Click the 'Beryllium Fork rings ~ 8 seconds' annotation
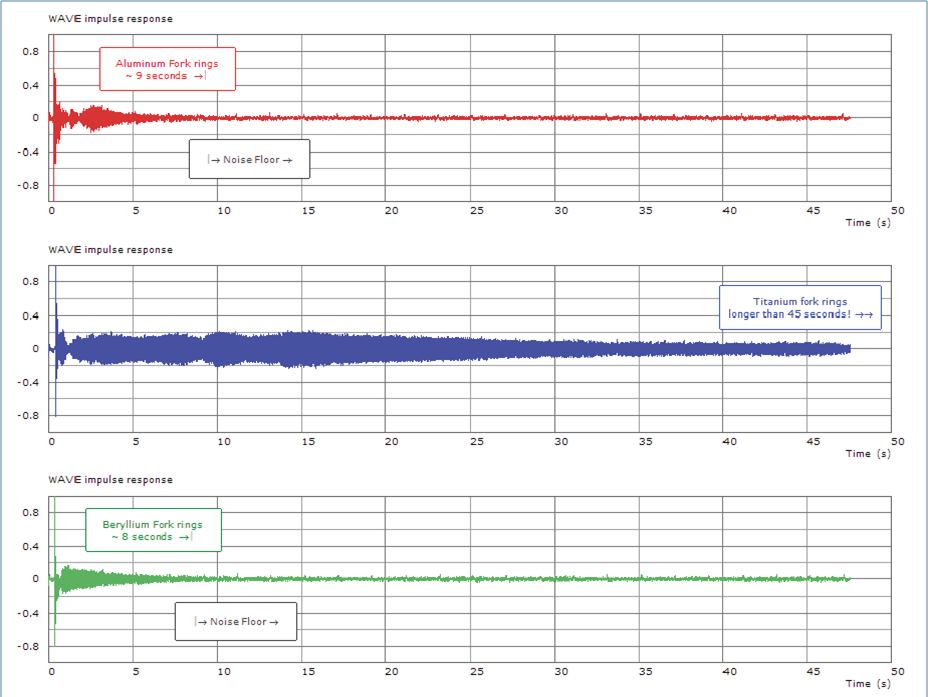Screen dimensions: 928x697 tap(153, 530)
